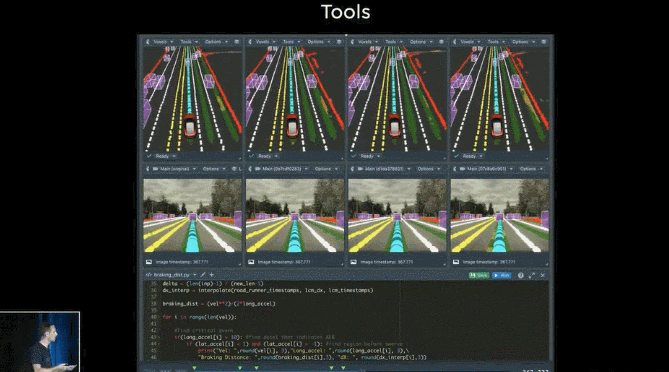
Task: Open Ready status dropdown under leftmost 3D view
Action: tap(166, 156)
